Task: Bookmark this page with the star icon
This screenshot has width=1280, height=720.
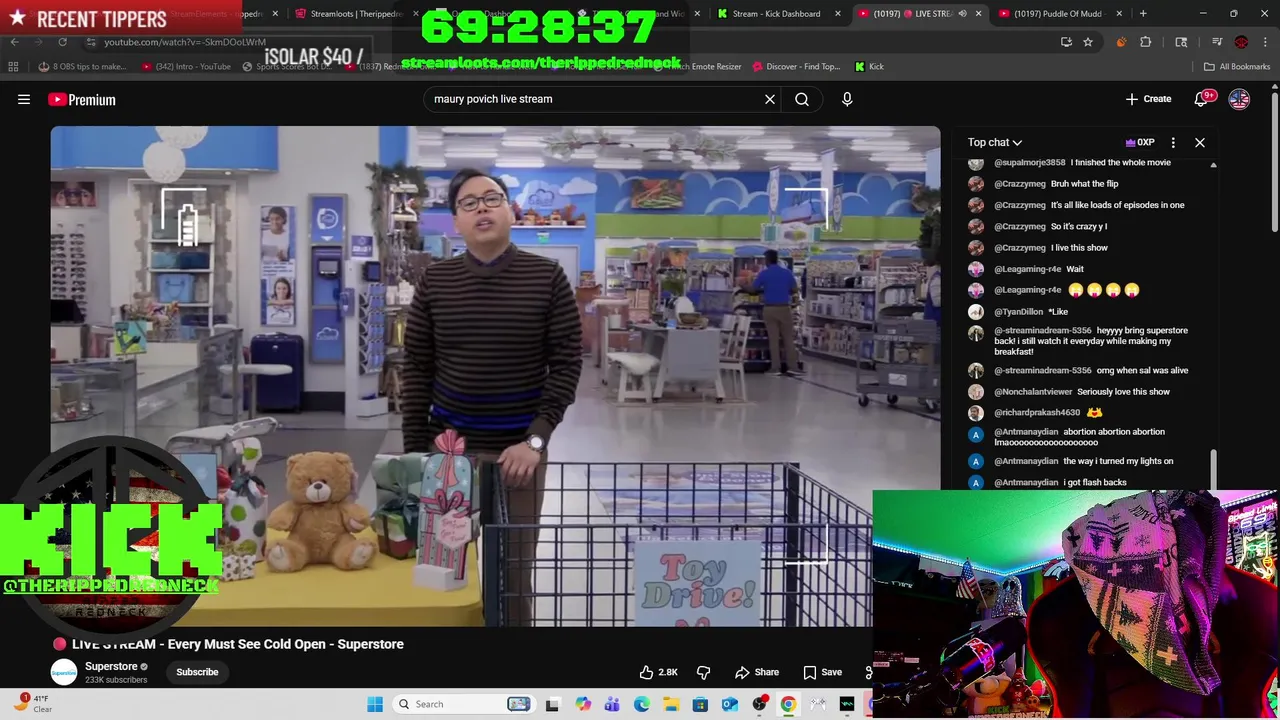Action: 1088,42
